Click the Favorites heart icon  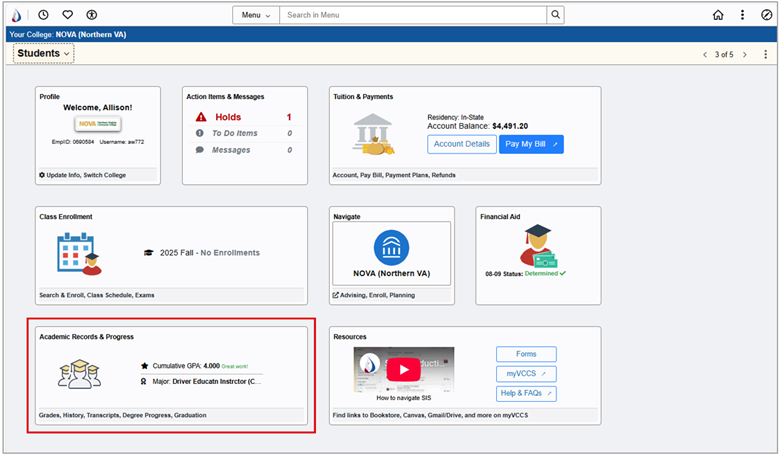68,15
